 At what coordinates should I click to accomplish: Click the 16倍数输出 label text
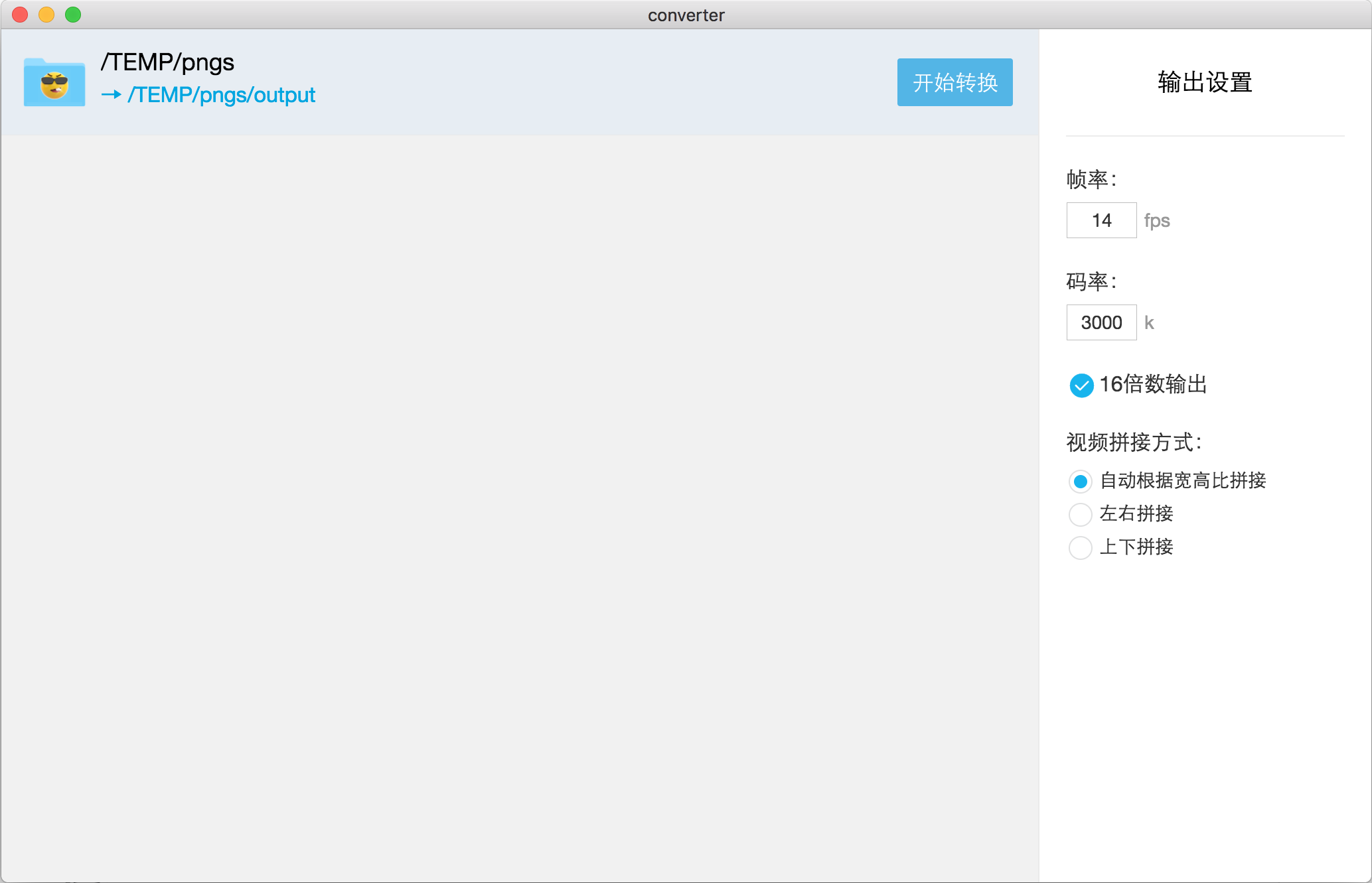[x=1153, y=384]
